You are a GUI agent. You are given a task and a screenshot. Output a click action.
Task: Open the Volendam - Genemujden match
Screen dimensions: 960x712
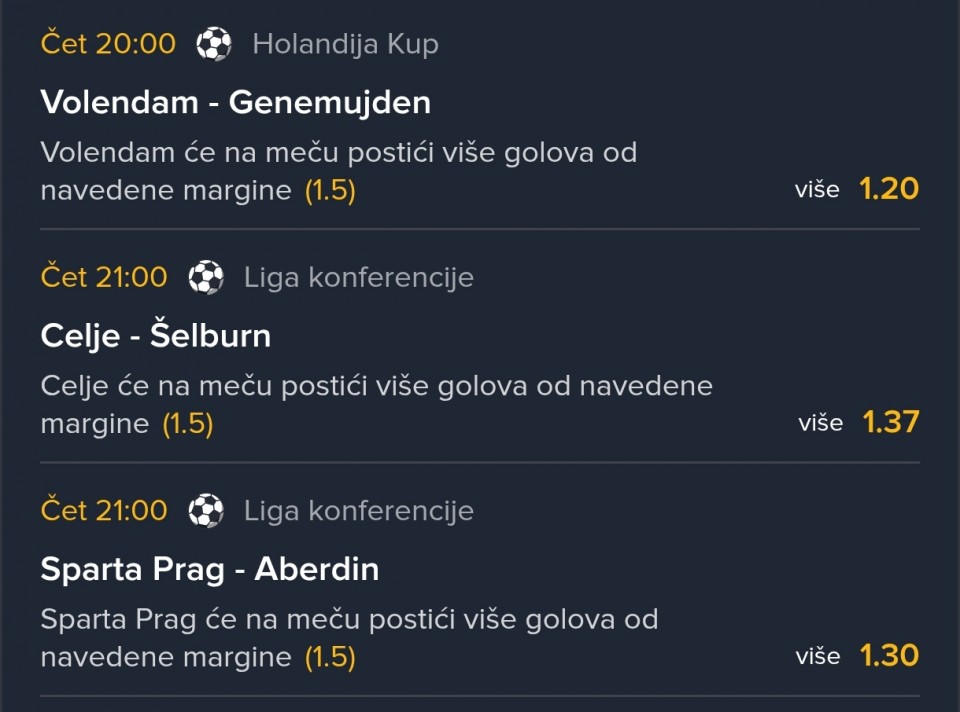pyautogui.click(x=236, y=102)
